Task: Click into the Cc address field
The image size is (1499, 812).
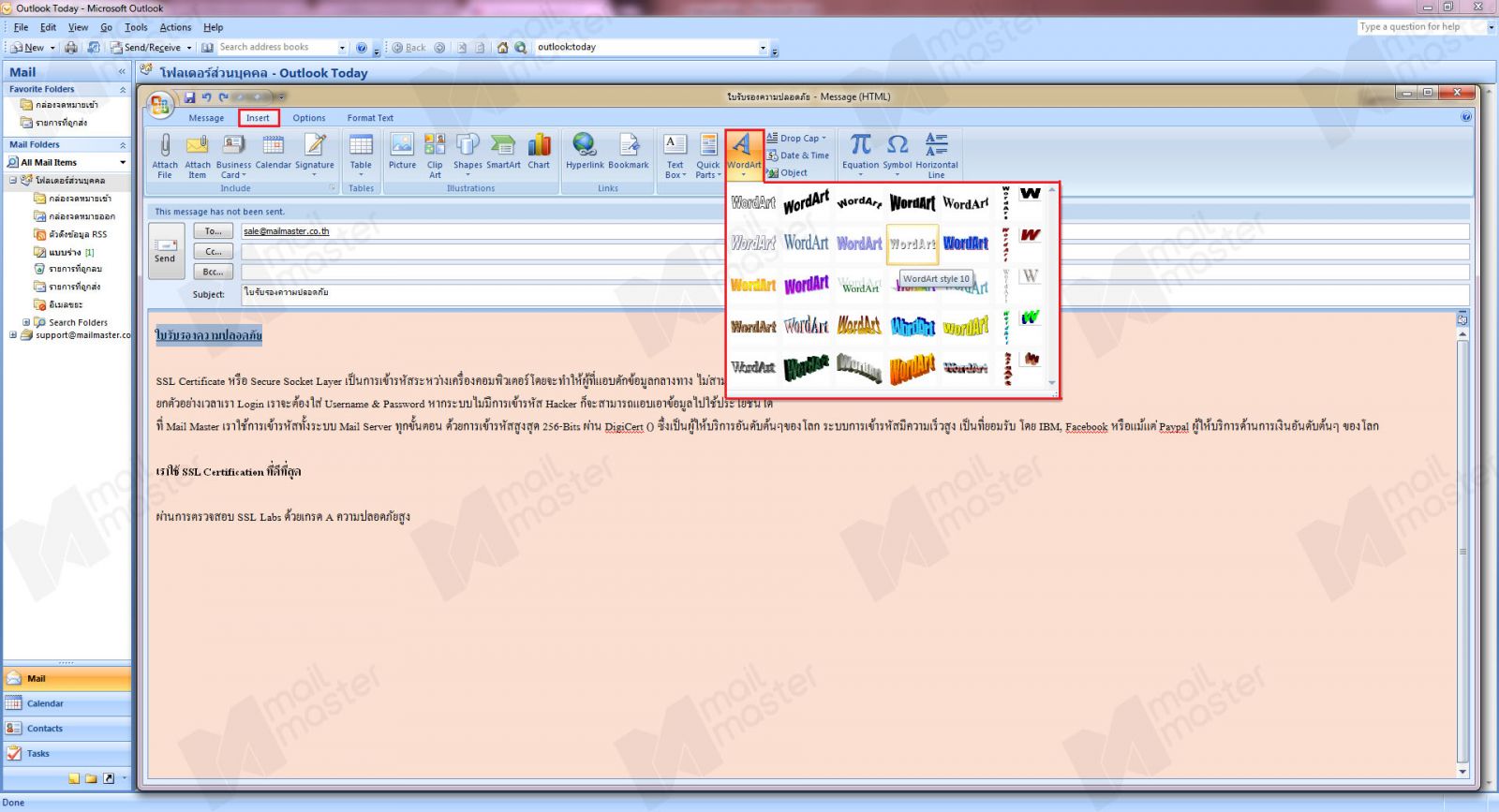Action: [x=854, y=252]
